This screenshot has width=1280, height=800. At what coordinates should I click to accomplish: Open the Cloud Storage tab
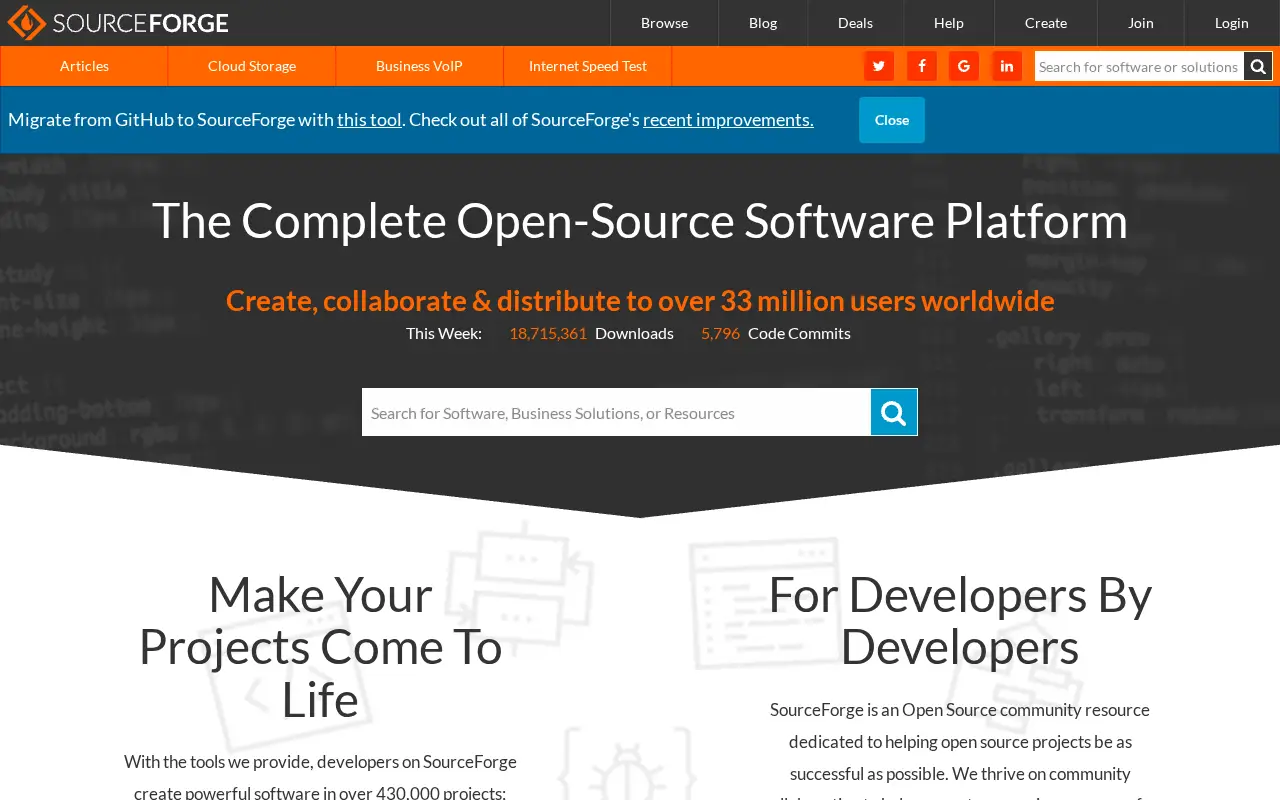point(252,66)
